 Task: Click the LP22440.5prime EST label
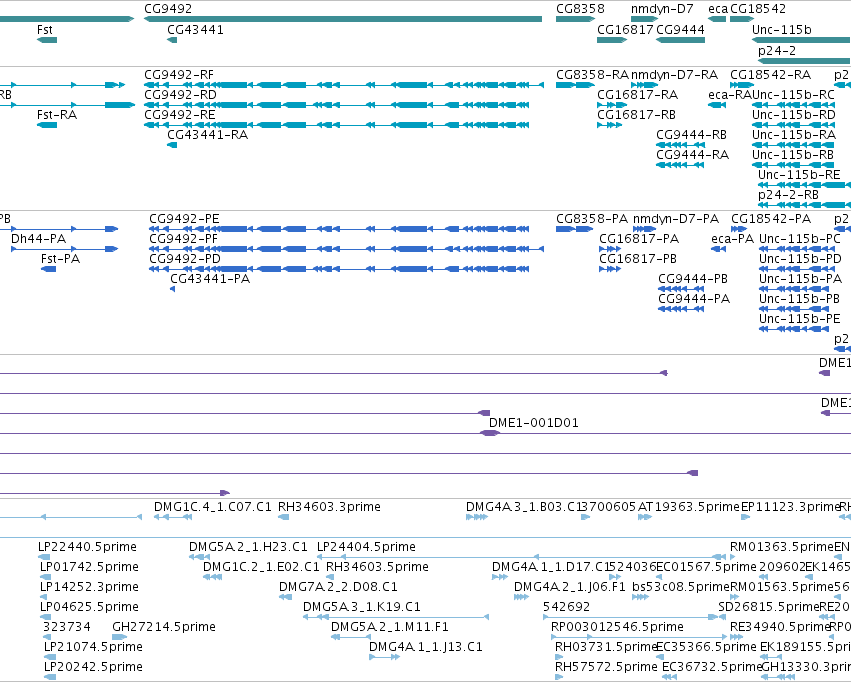87,547
